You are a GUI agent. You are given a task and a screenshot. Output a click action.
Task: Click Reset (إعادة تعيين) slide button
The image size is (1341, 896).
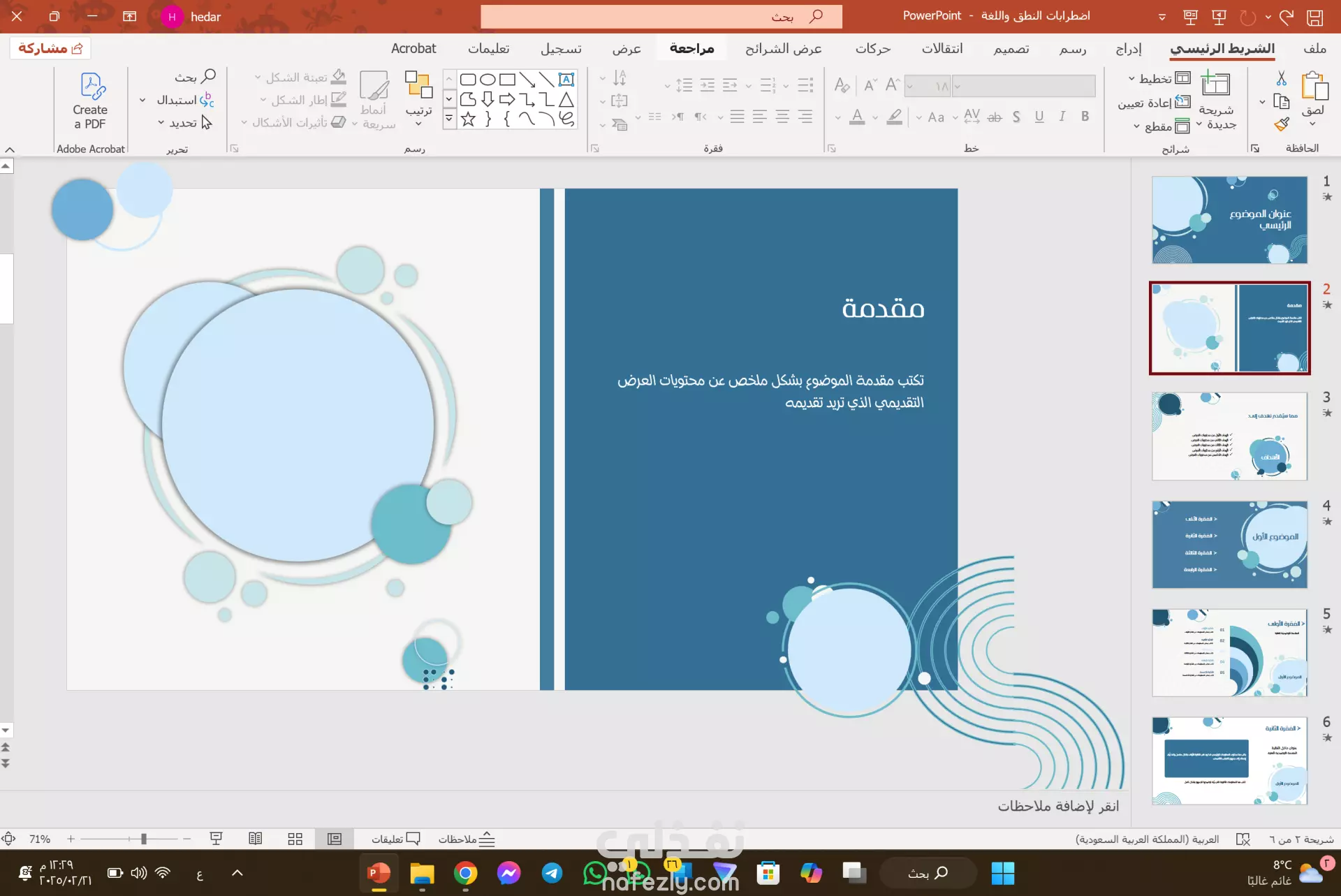pos(1154,103)
